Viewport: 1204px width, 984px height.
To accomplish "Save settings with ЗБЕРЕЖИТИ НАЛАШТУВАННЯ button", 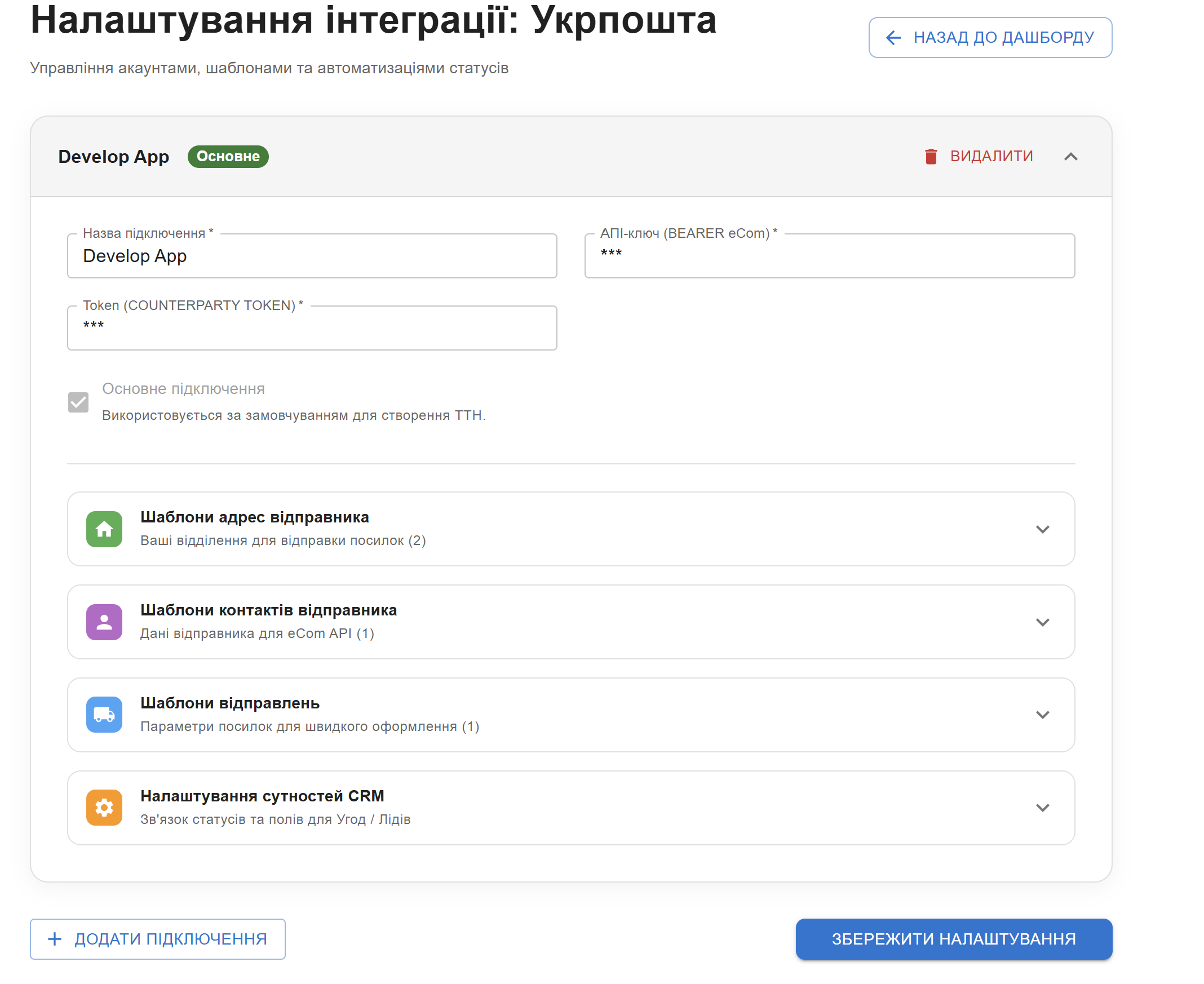I will (x=954, y=939).
